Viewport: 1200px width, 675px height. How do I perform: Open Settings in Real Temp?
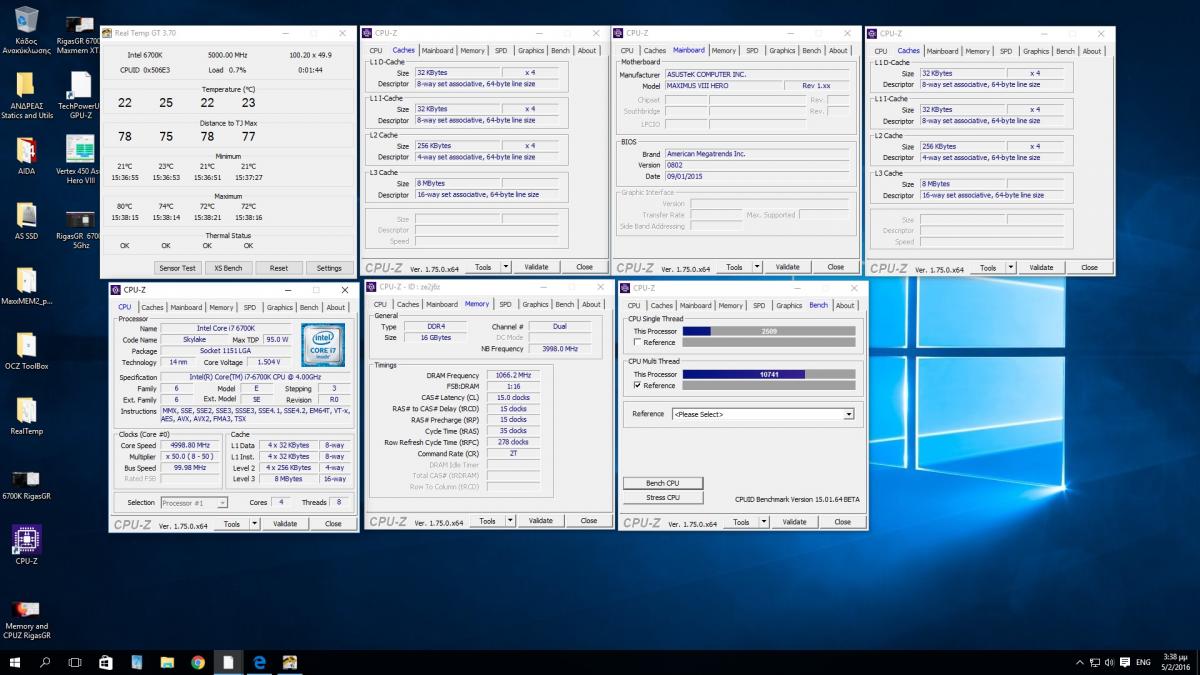329,268
